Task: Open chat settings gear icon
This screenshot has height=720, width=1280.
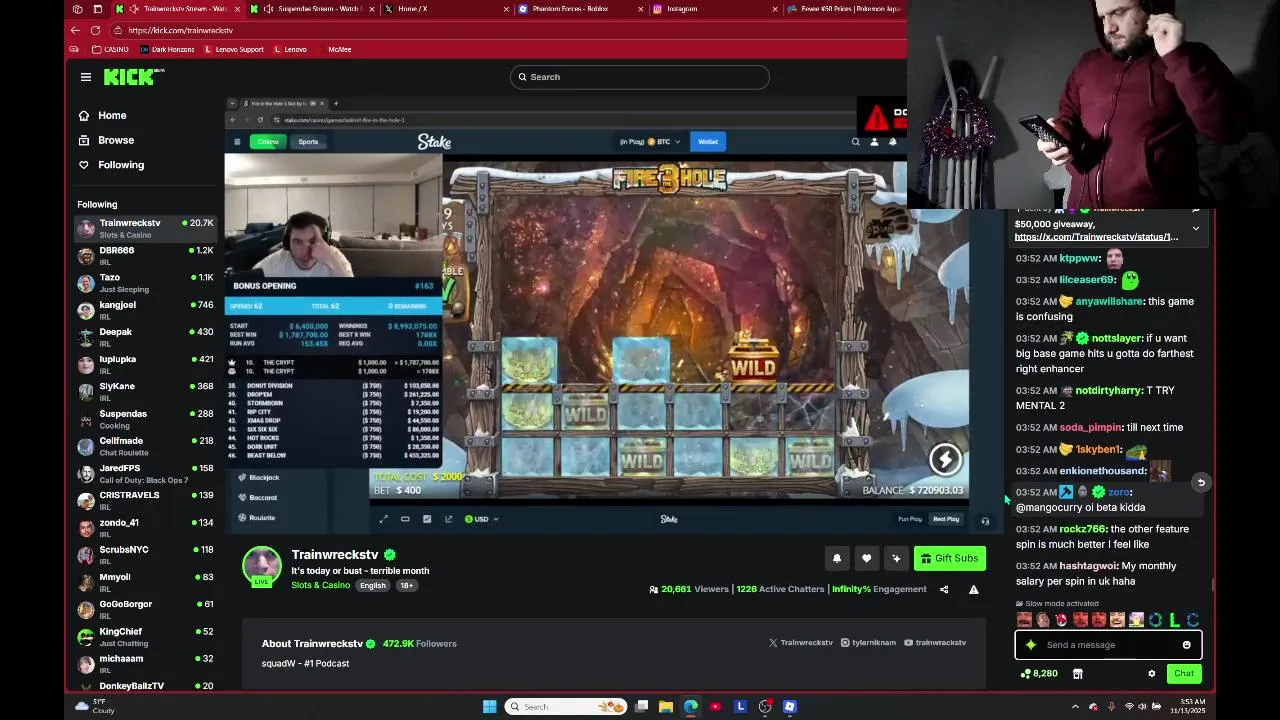Action: (x=1152, y=674)
